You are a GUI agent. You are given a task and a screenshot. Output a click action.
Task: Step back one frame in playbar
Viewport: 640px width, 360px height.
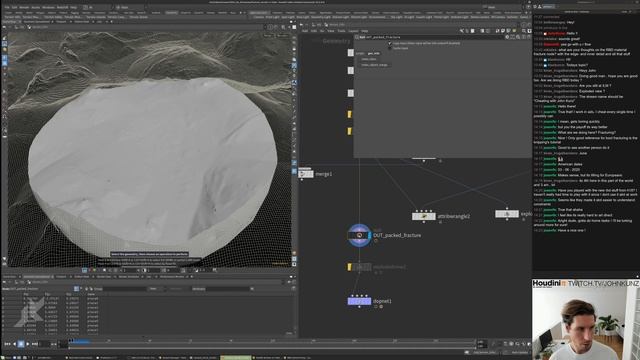[x=14, y=344]
